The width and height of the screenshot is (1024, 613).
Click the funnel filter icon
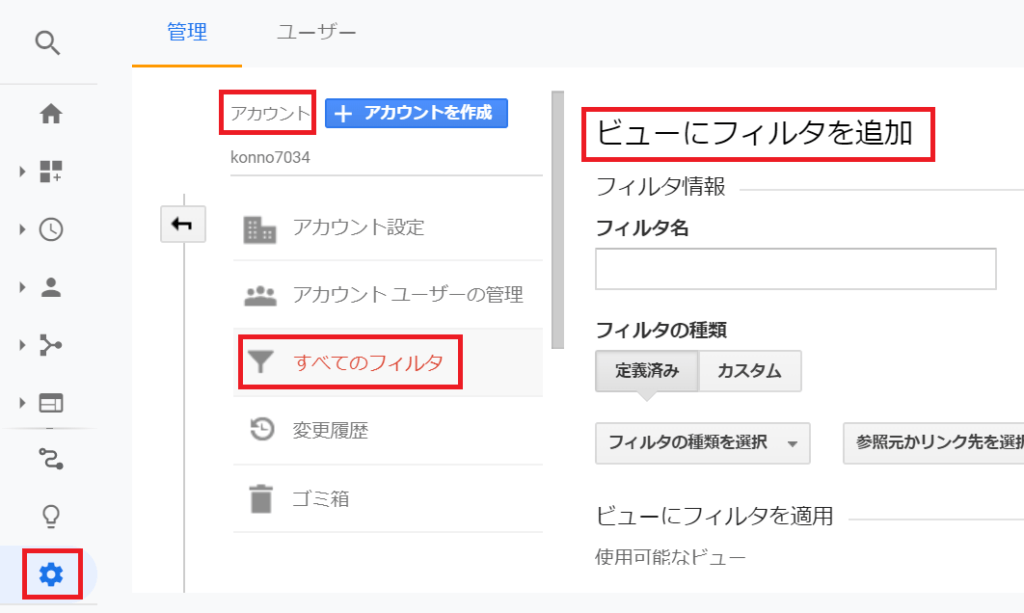[260, 361]
